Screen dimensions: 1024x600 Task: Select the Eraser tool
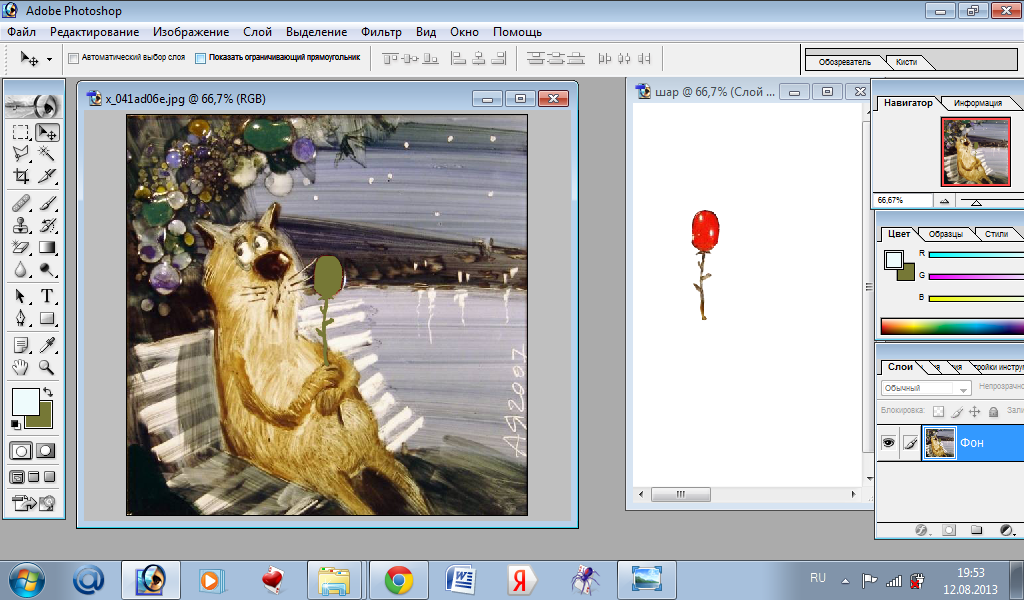pyautogui.click(x=21, y=247)
